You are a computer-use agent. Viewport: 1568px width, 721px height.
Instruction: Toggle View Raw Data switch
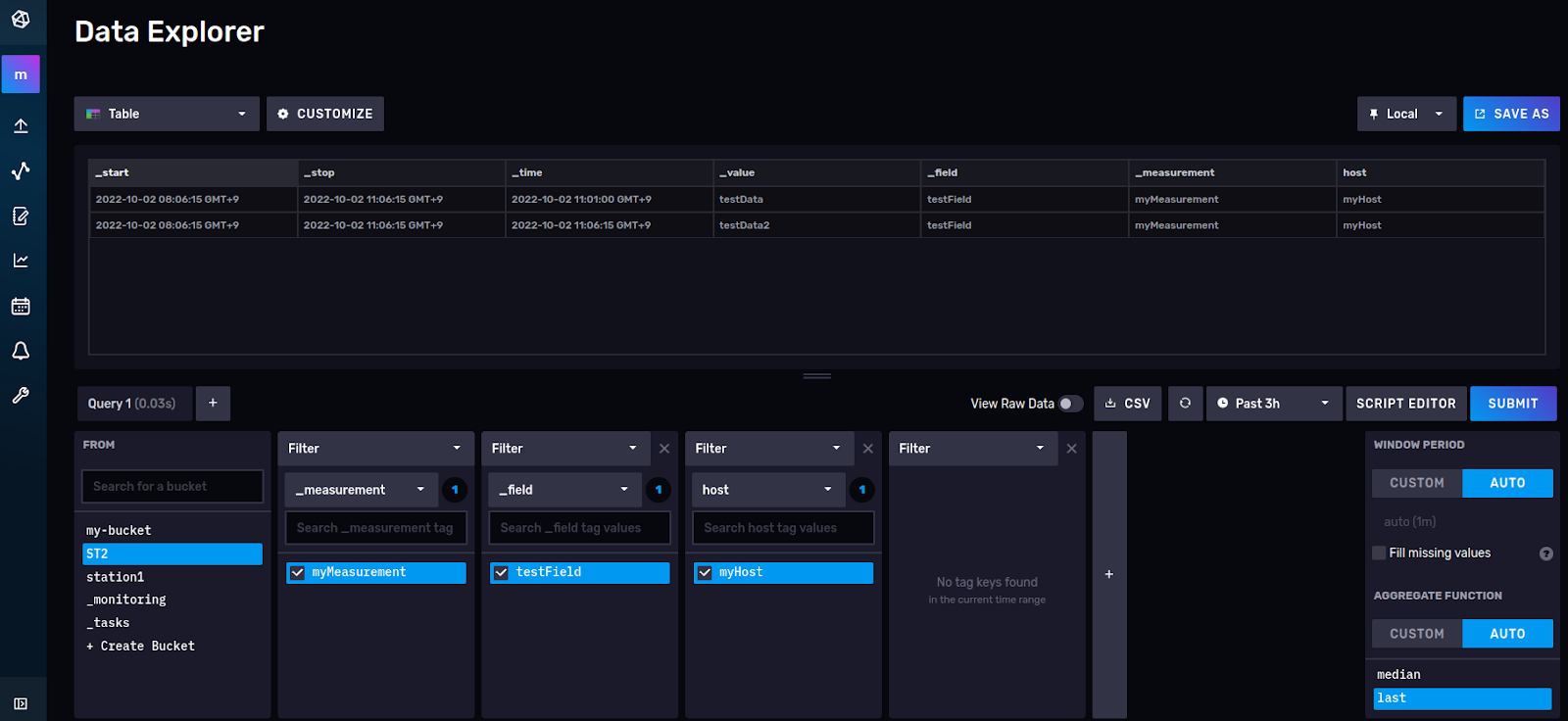(1071, 404)
